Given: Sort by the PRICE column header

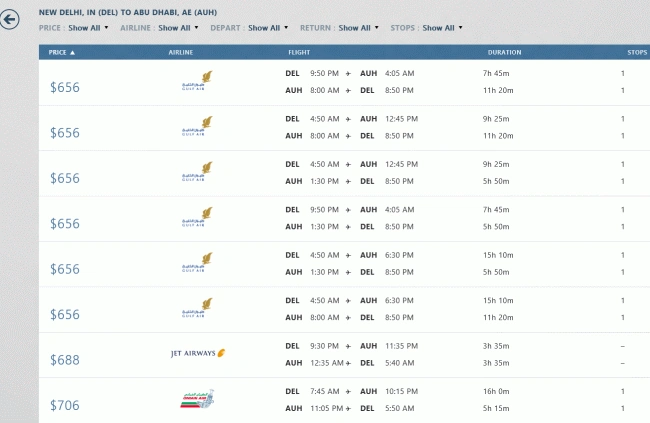Looking at the screenshot, I should (x=62, y=52).
